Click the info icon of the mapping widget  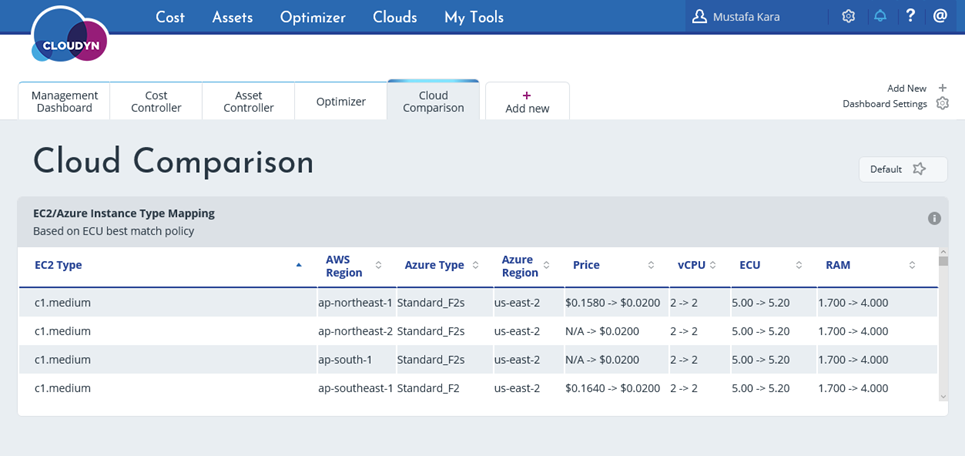(934, 218)
